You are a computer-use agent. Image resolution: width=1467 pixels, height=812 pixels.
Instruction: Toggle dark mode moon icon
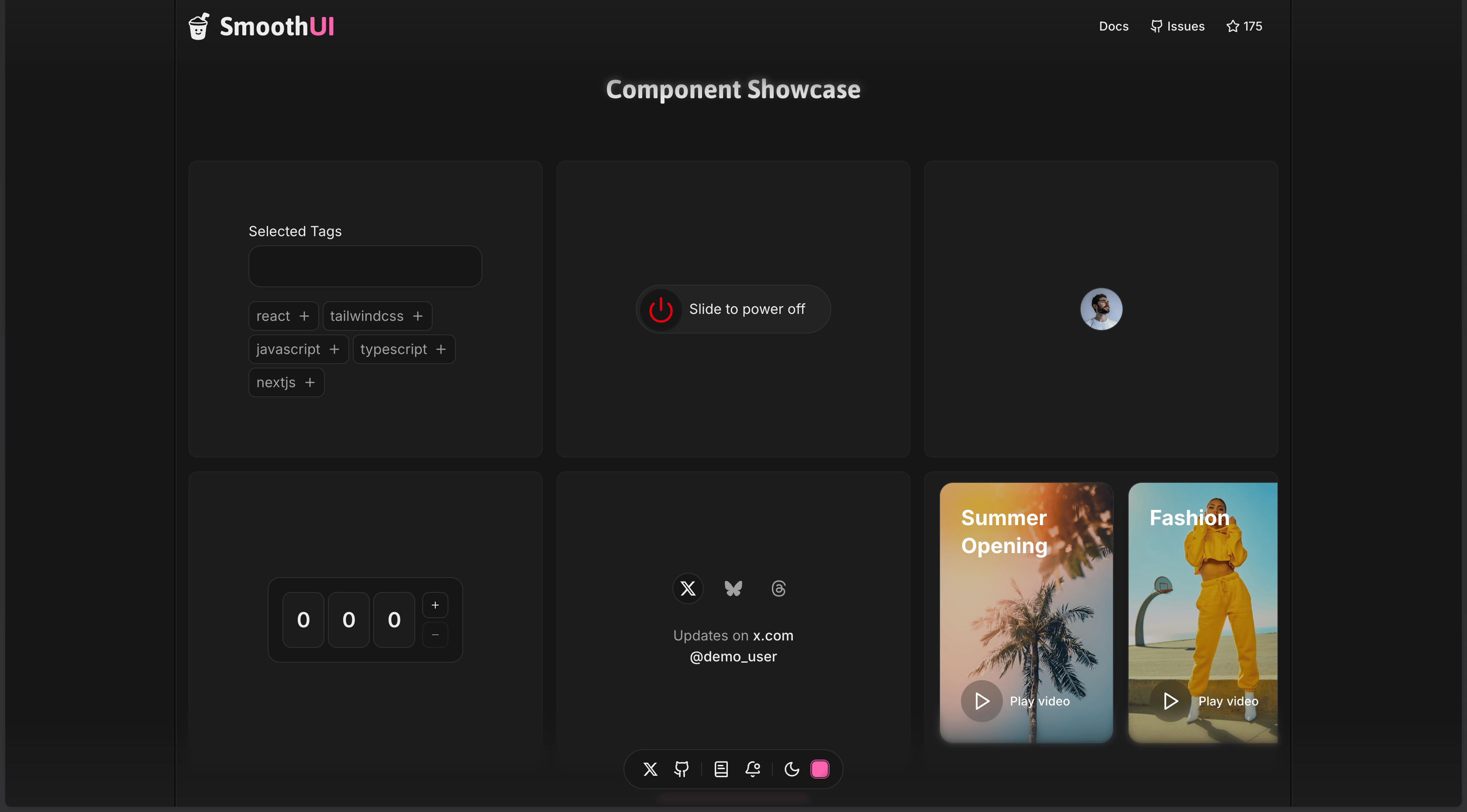792,769
